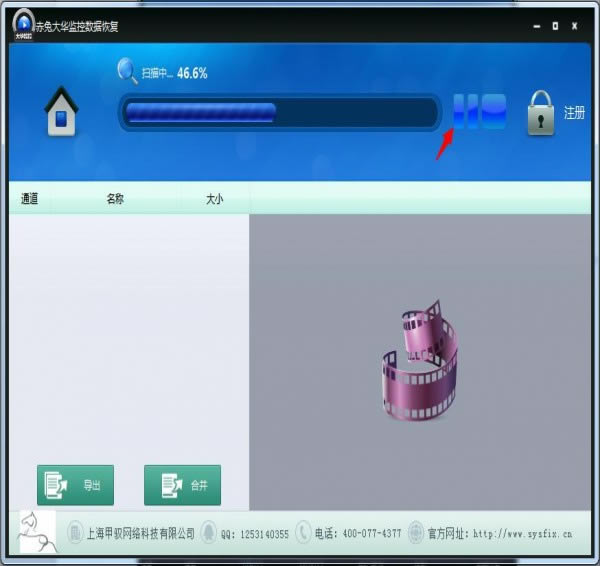
Task: Click the empty file list area
Action: pos(128,330)
